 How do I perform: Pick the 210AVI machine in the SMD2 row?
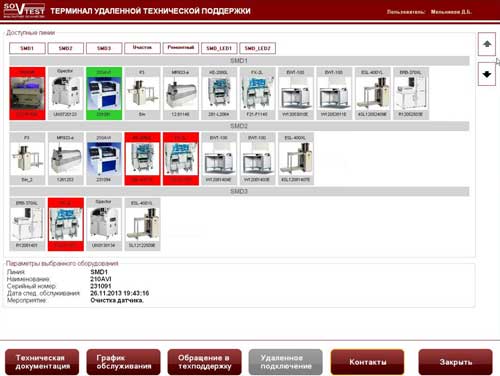[104, 159]
